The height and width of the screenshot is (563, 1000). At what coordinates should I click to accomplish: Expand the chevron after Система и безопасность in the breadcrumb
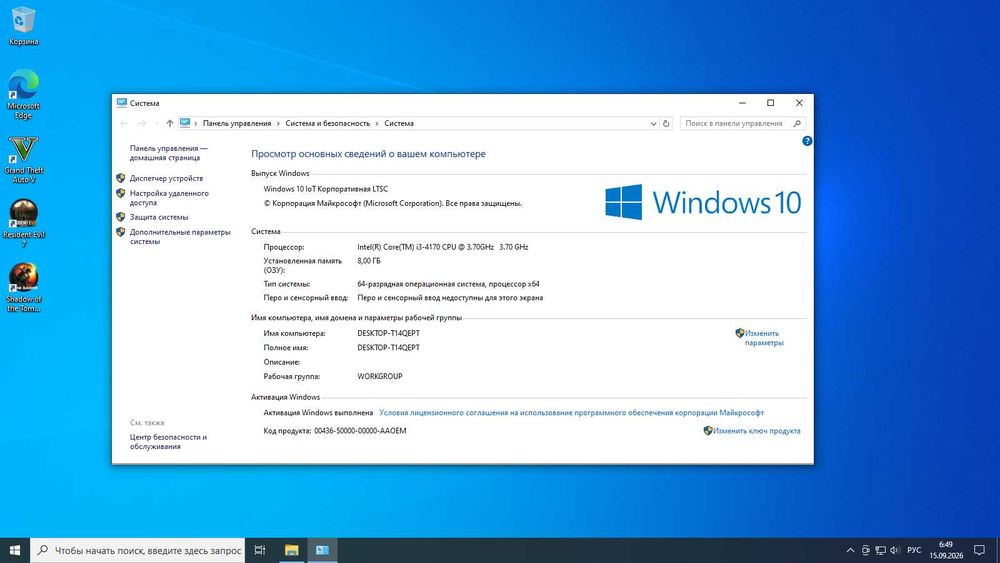(377, 123)
